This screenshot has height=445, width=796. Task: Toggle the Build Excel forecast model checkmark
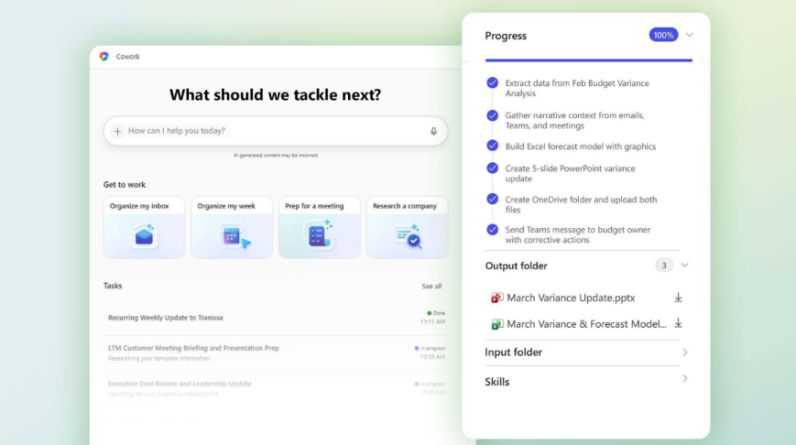point(492,146)
